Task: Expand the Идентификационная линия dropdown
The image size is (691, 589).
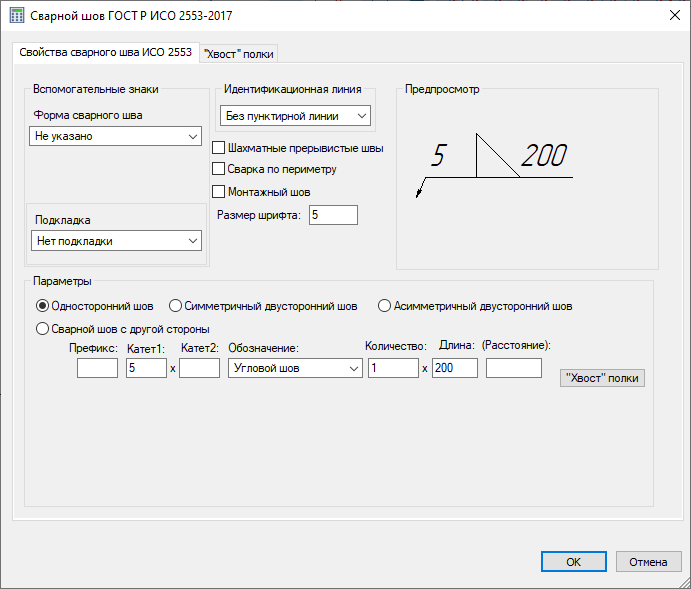Action: point(295,116)
